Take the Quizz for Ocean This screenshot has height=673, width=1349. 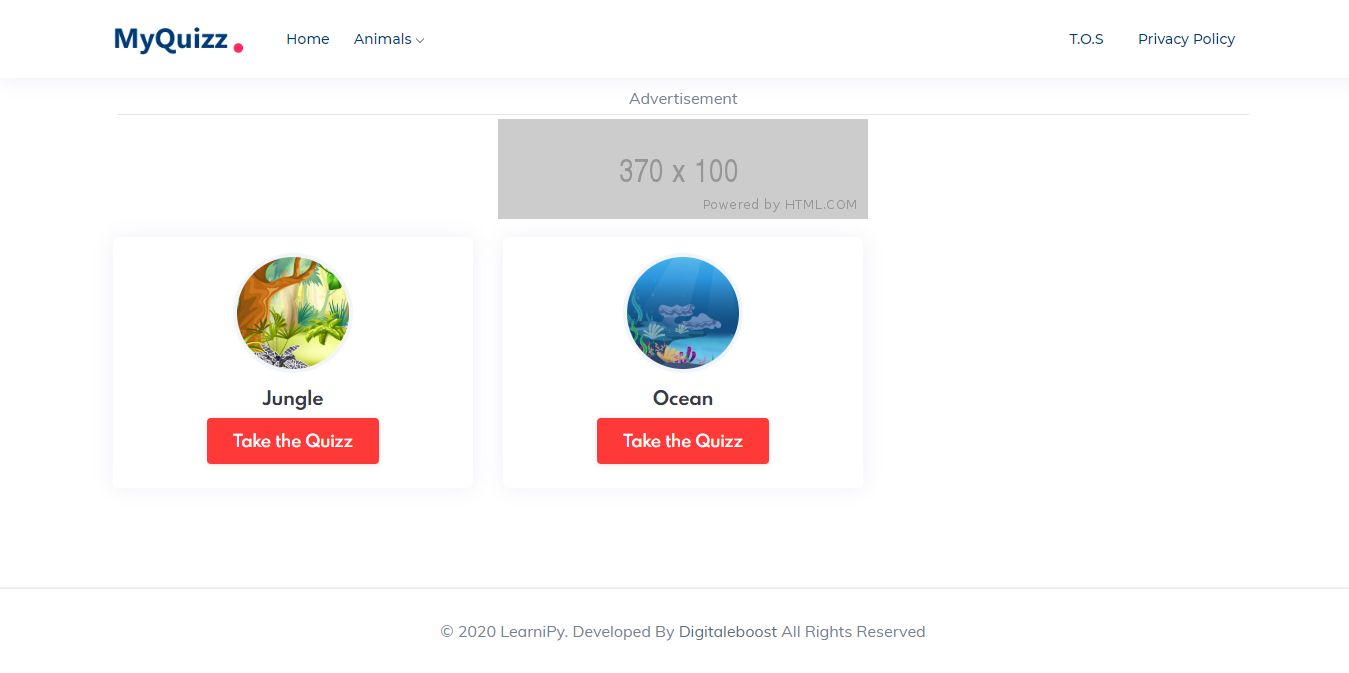click(x=683, y=441)
